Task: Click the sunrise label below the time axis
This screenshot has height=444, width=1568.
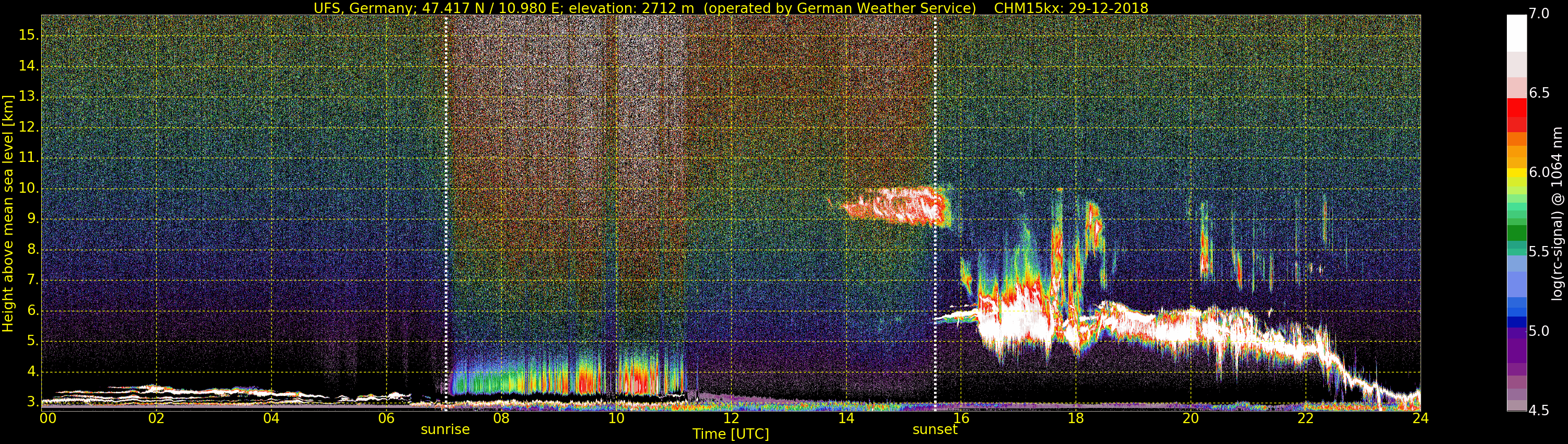Action: (x=445, y=429)
